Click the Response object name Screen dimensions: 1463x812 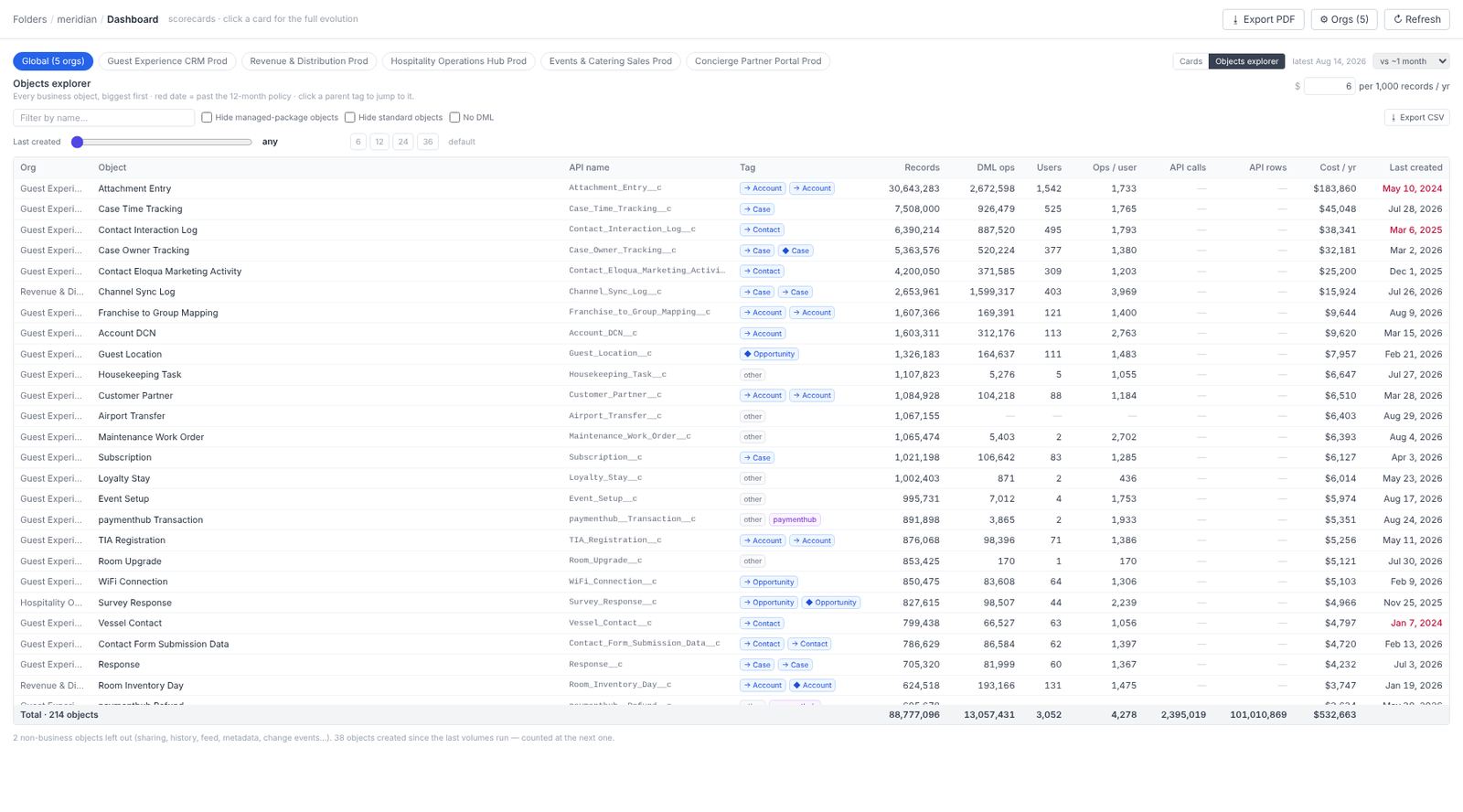119,665
